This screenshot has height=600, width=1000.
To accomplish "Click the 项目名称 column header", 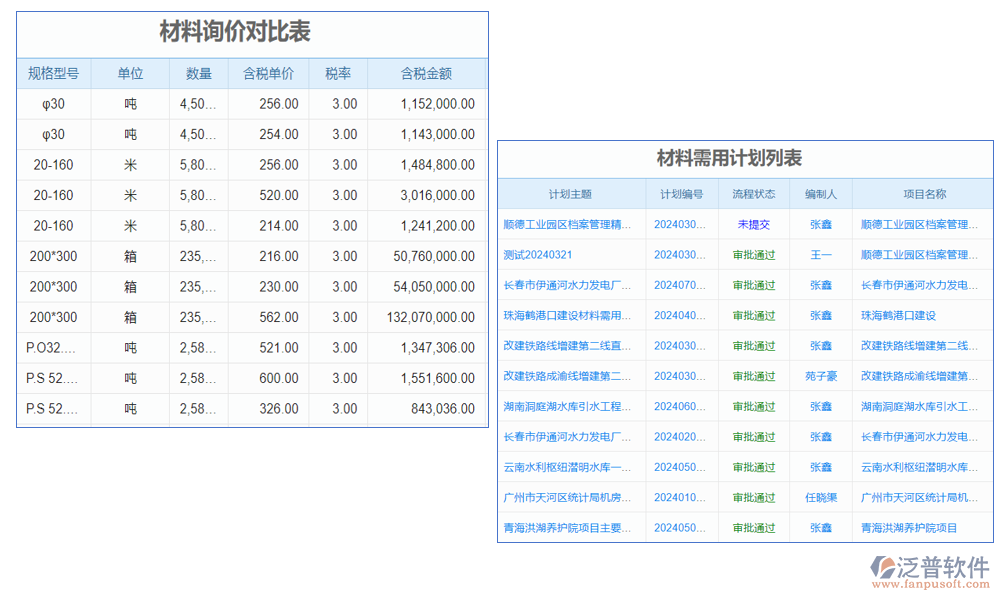I will pos(924,194).
